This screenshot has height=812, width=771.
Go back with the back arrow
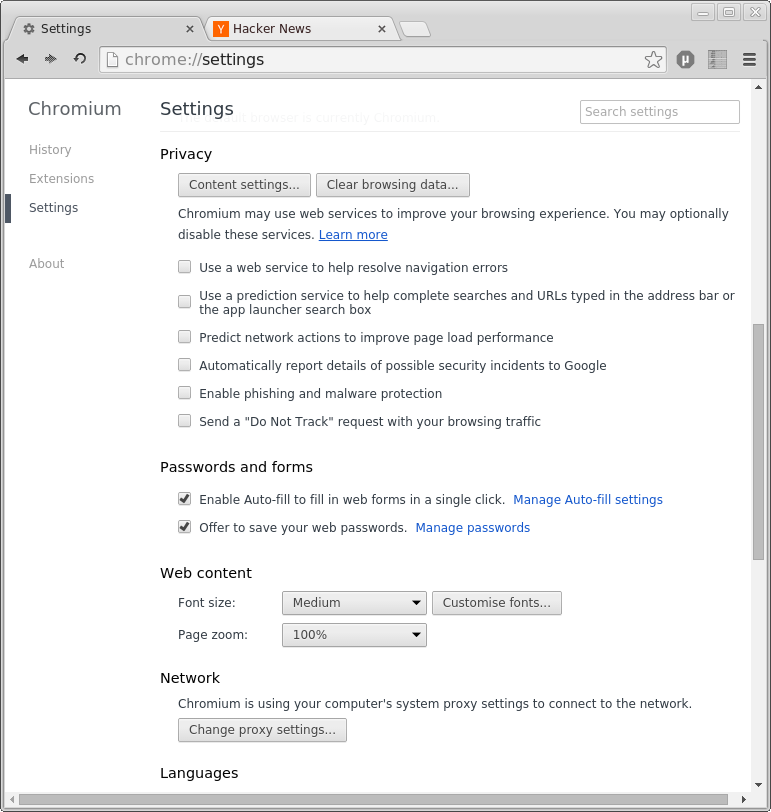click(22, 59)
